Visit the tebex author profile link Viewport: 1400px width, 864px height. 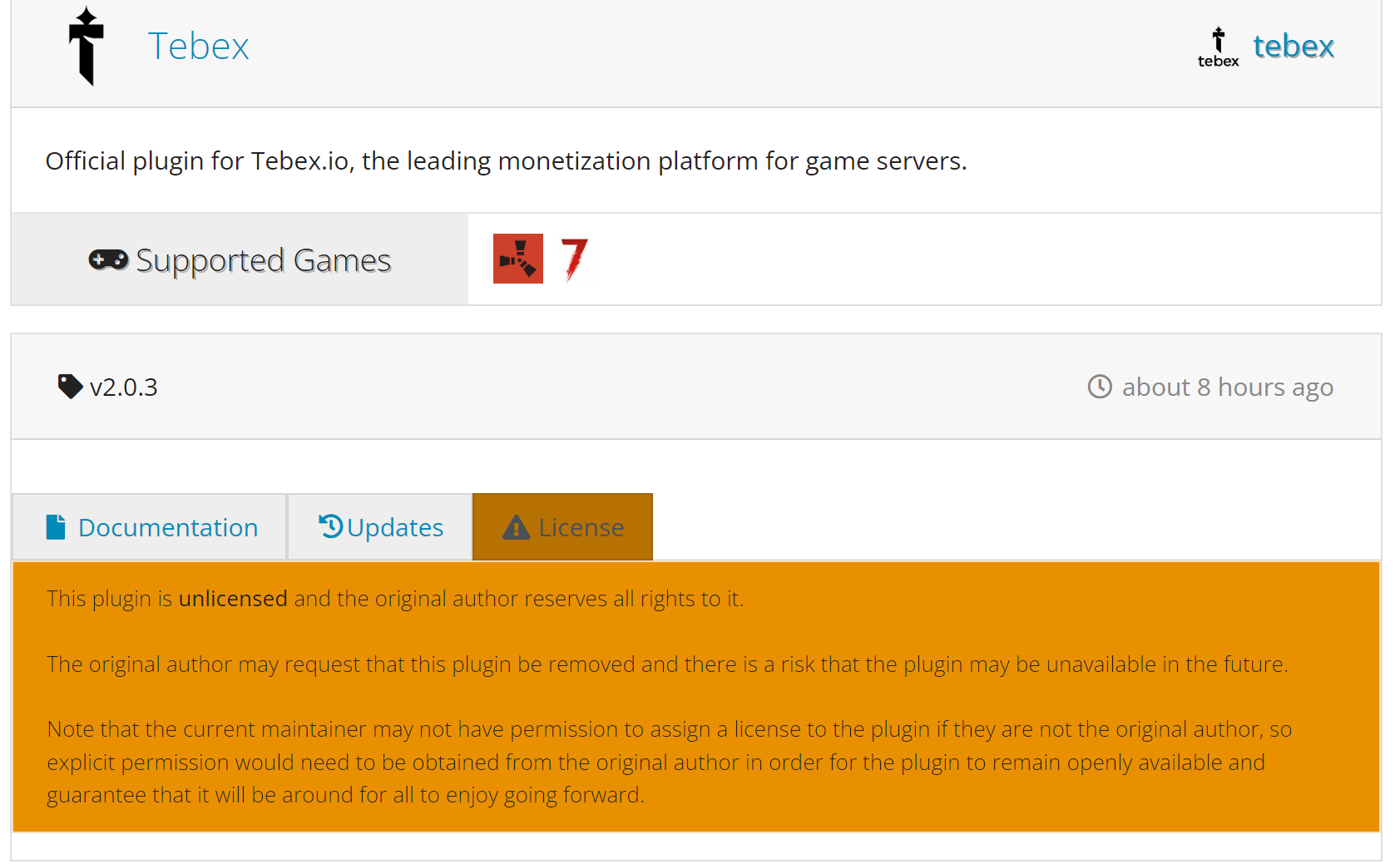coord(1293,46)
